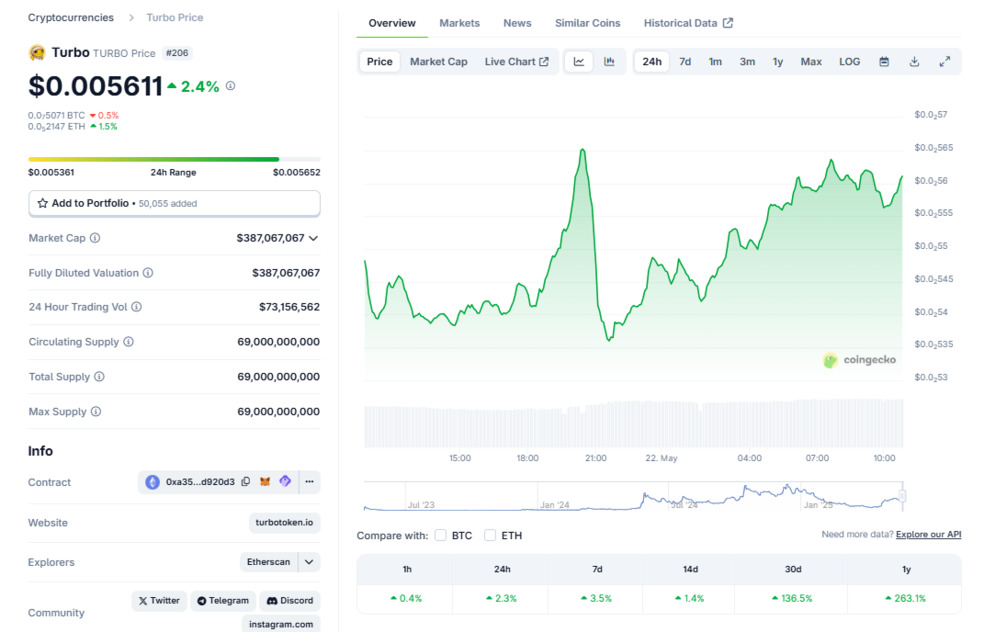This screenshot has width=984, height=632.
Task: Click the X logo on the Twitter button
Action: click(x=143, y=601)
